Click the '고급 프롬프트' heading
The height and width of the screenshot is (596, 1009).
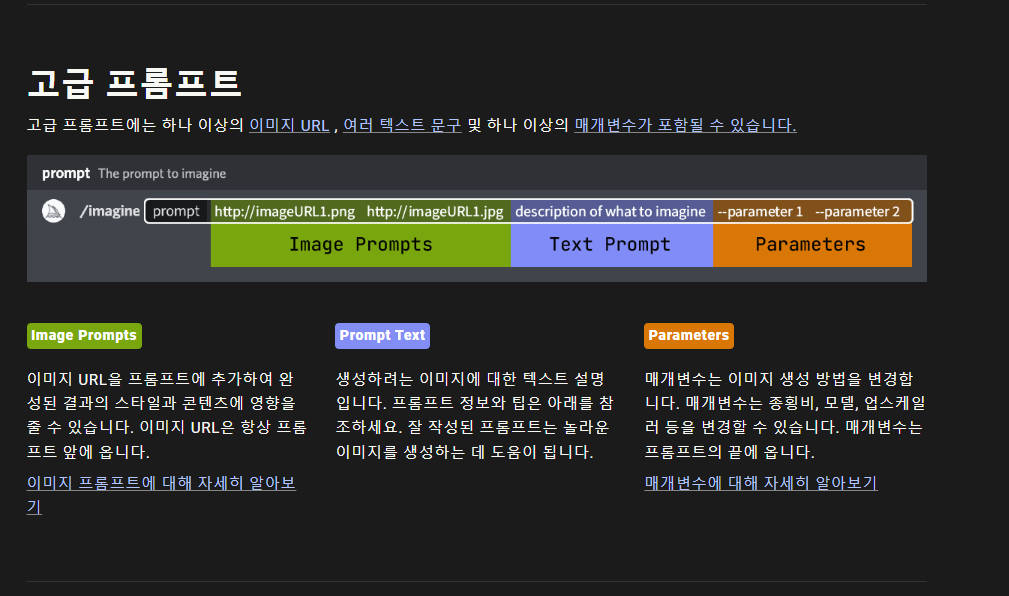click(134, 84)
